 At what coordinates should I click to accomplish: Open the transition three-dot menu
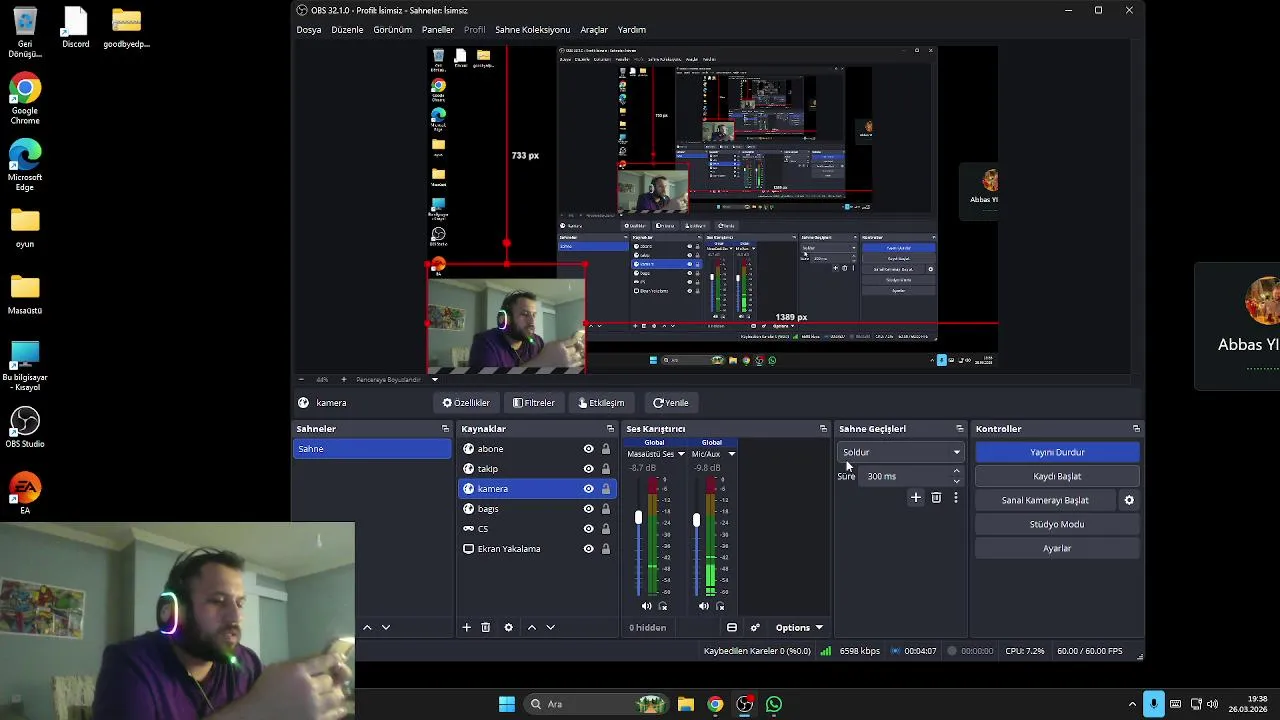956,497
